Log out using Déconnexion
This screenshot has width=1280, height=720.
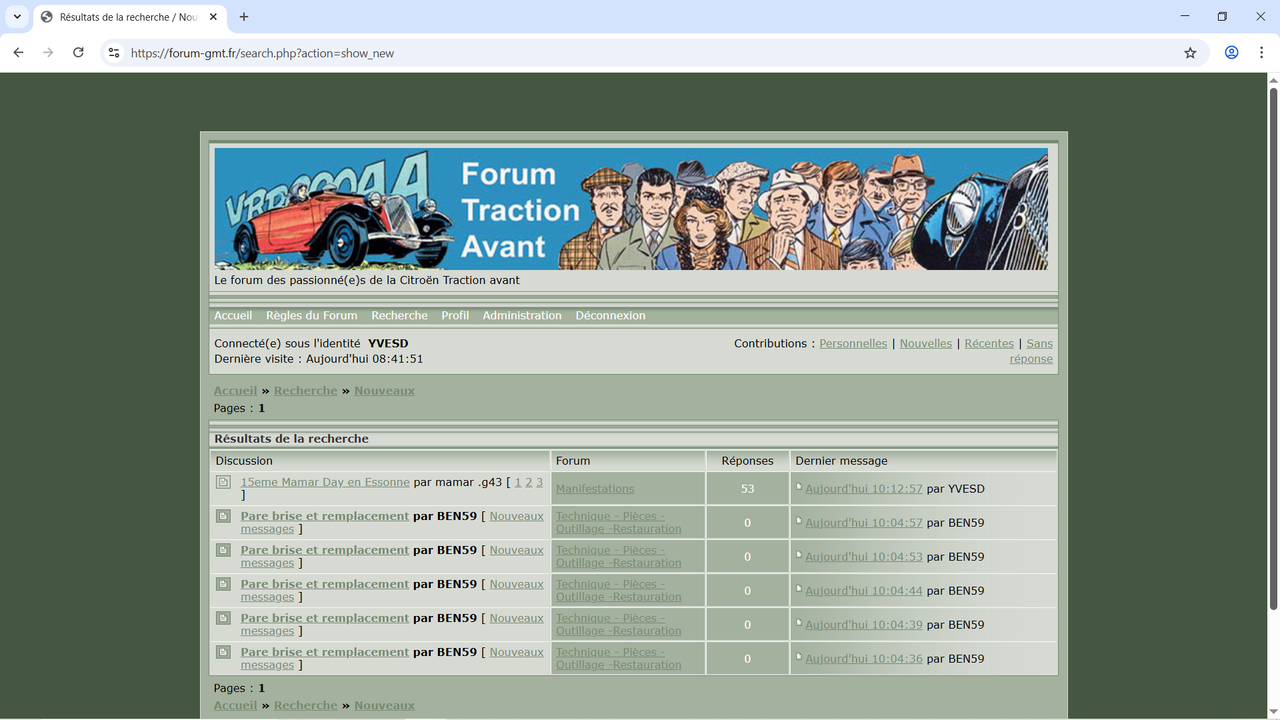(x=610, y=316)
